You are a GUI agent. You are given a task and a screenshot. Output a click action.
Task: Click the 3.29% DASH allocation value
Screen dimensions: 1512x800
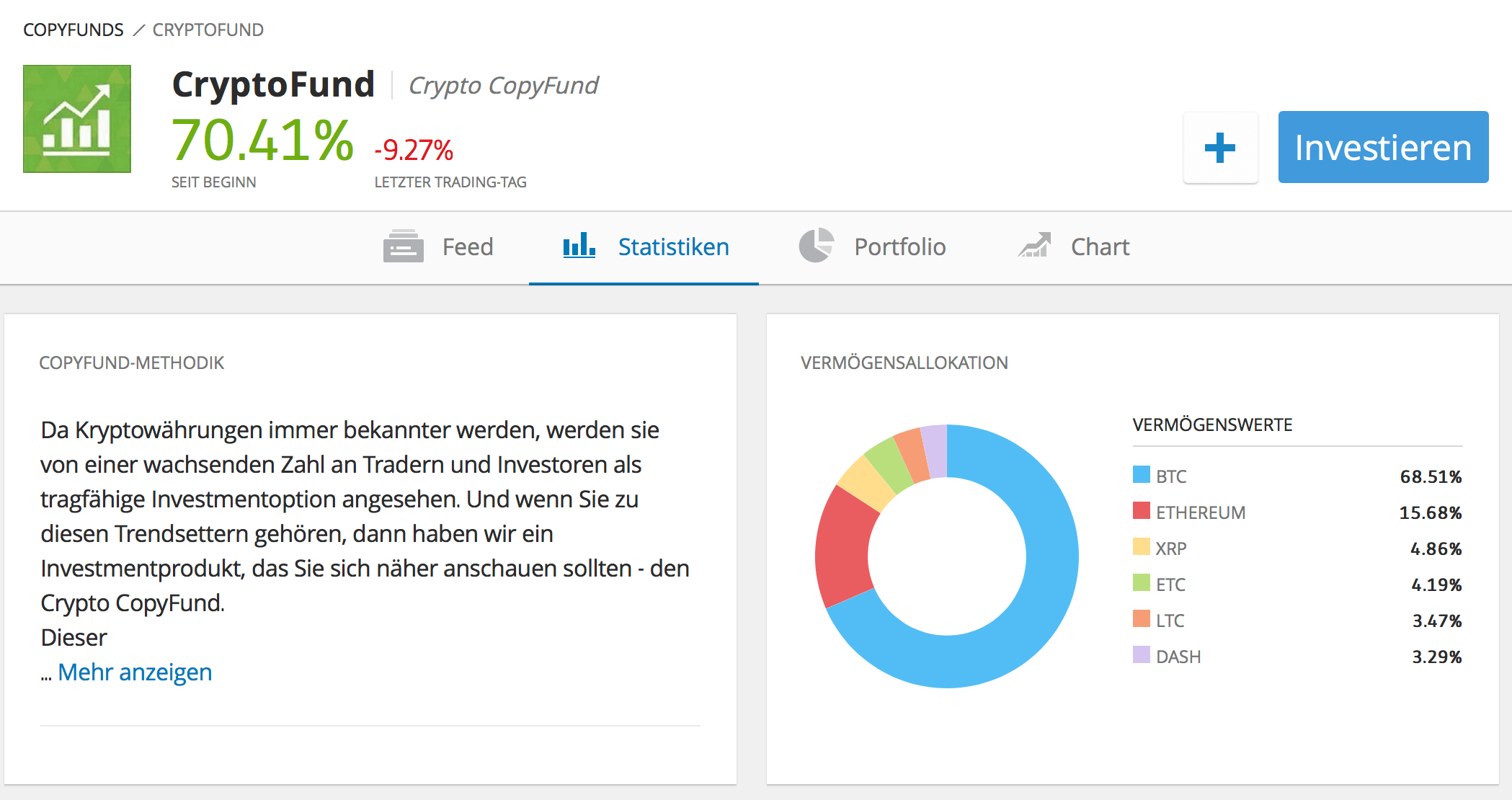point(1437,657)
